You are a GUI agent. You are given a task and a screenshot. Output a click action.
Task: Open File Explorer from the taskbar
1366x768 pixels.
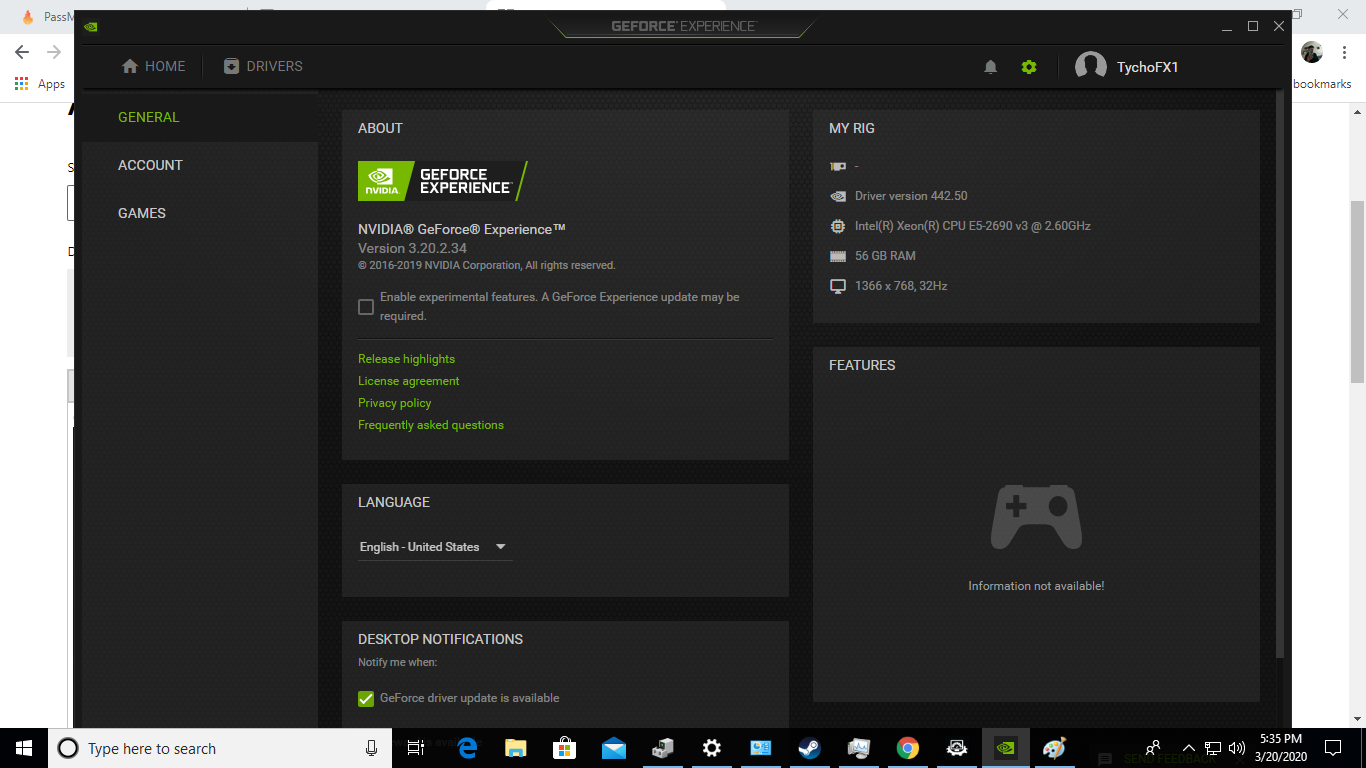tap(516, 748)
